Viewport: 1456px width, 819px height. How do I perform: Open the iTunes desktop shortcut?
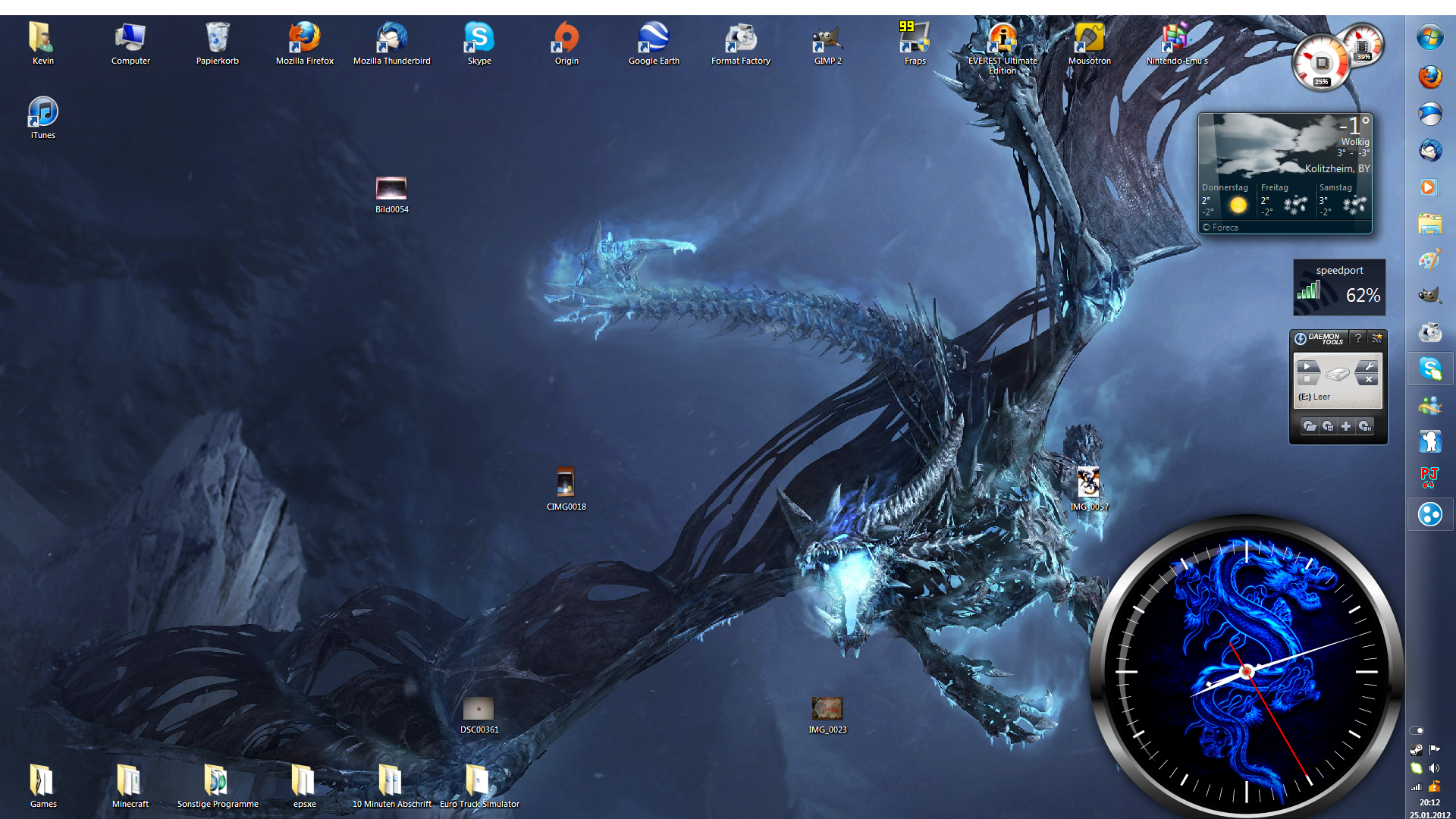coord(43,118)
